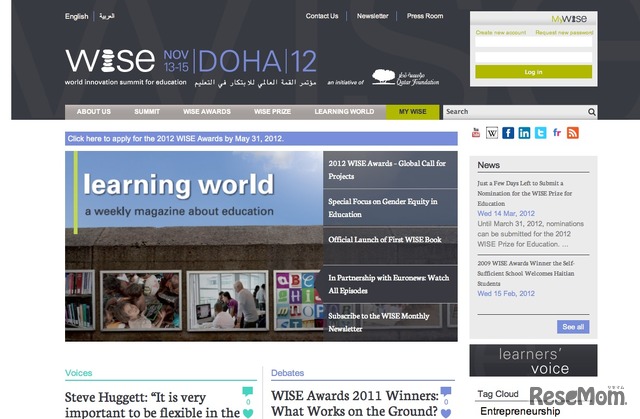Open the Contact Us link
640x419 pixels.
322,16
